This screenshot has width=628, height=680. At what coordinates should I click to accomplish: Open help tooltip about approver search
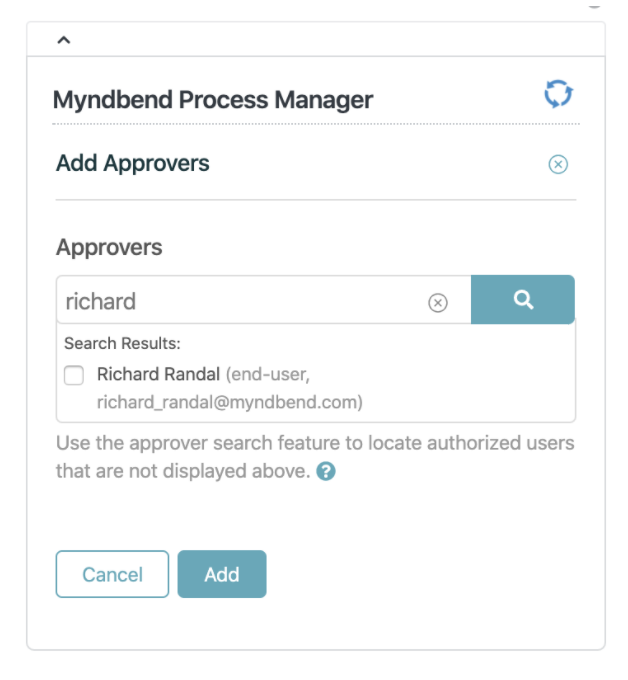pyautogui.click(x=326, y=471)
